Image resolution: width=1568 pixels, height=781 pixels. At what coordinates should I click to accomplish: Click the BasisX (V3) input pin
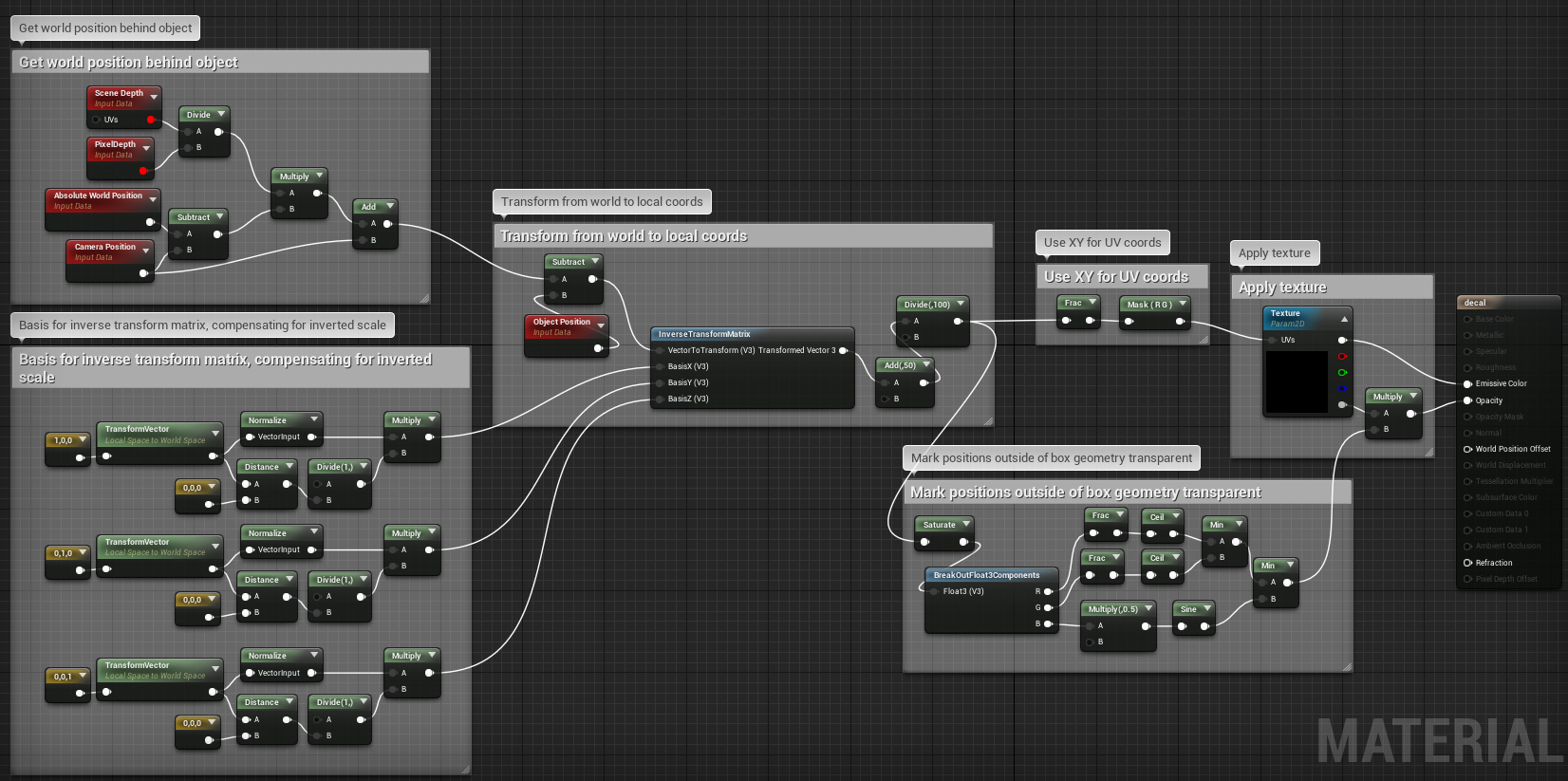660,366
